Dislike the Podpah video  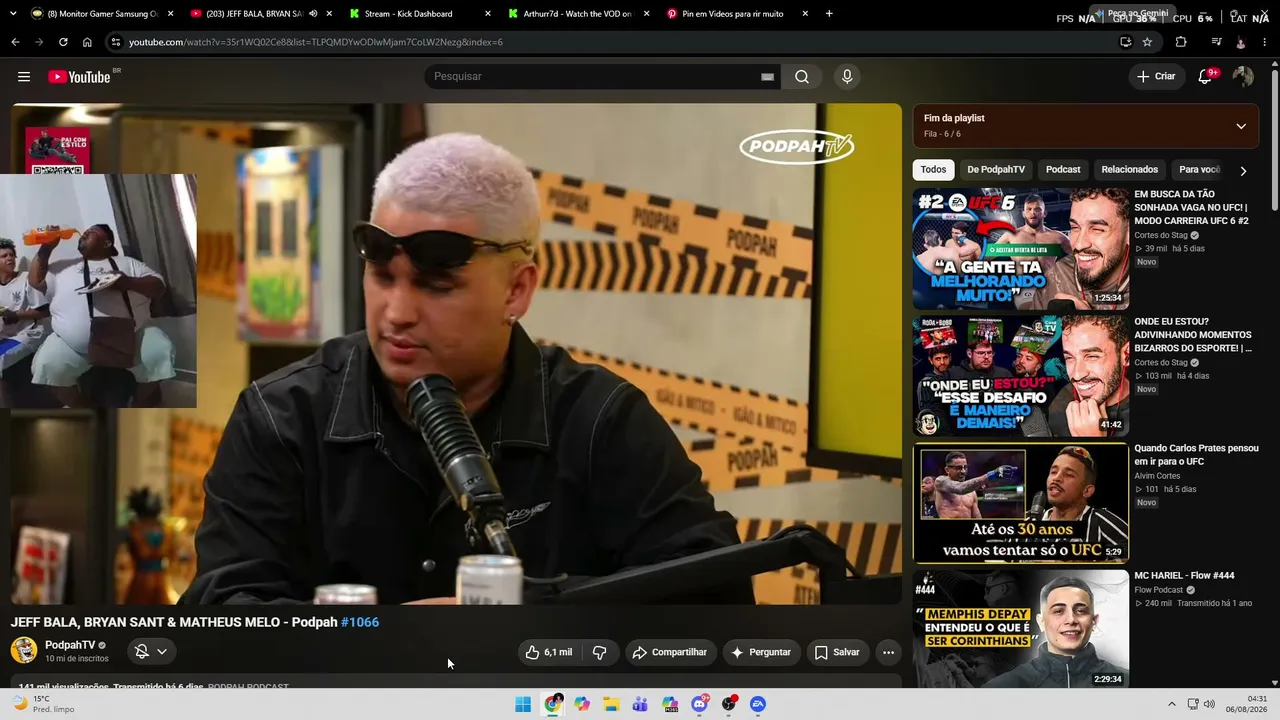[600, 652]
